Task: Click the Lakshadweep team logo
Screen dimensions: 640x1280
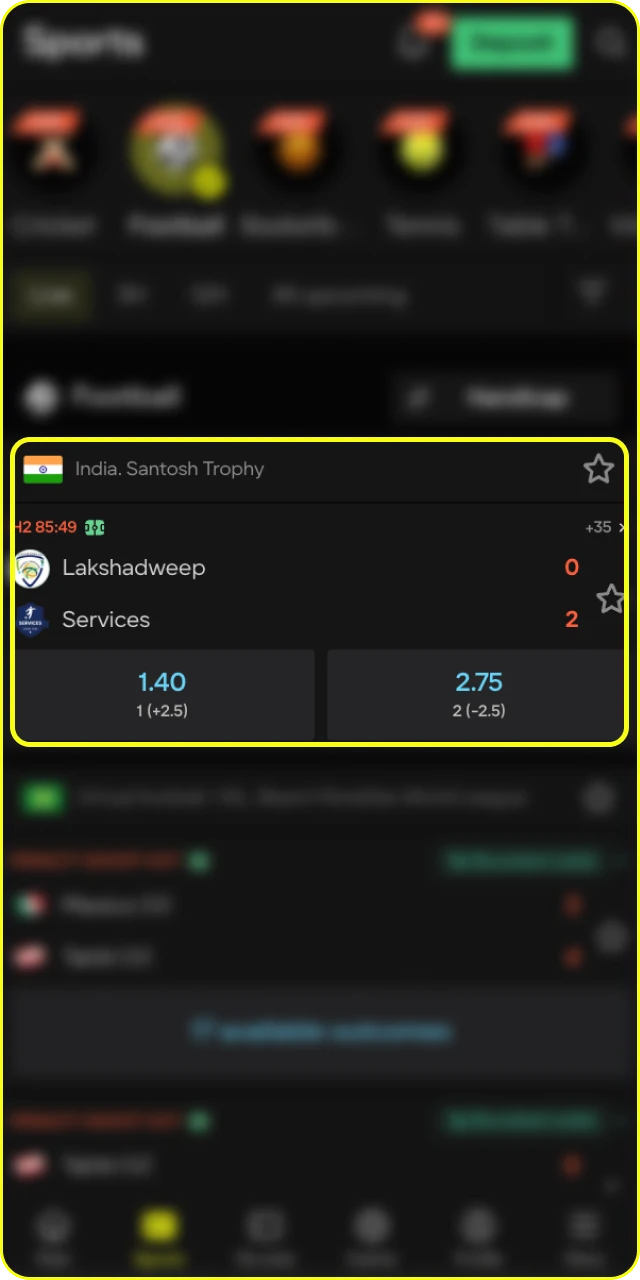Action: click(x=32, y=569)
